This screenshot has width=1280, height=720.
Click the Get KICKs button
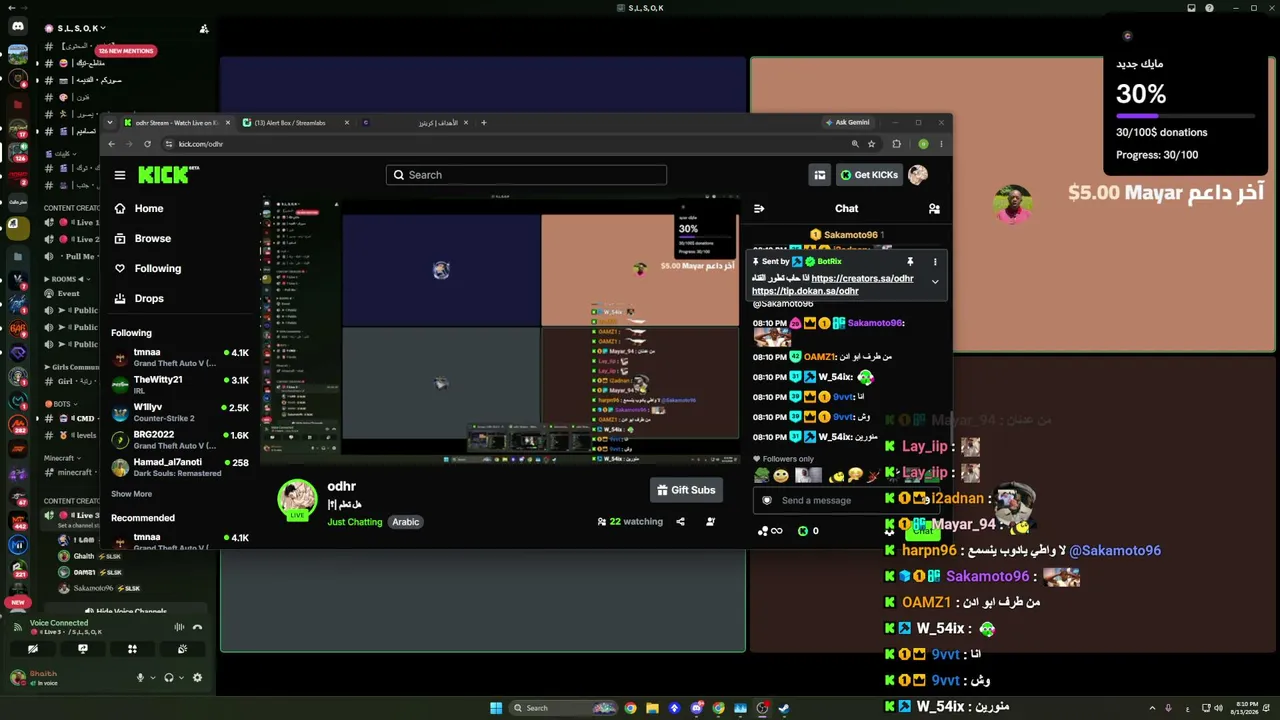869,175
